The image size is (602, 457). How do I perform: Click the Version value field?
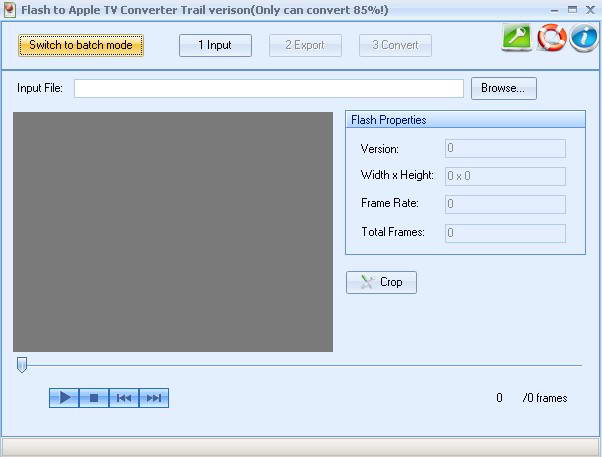coord(505,149)
